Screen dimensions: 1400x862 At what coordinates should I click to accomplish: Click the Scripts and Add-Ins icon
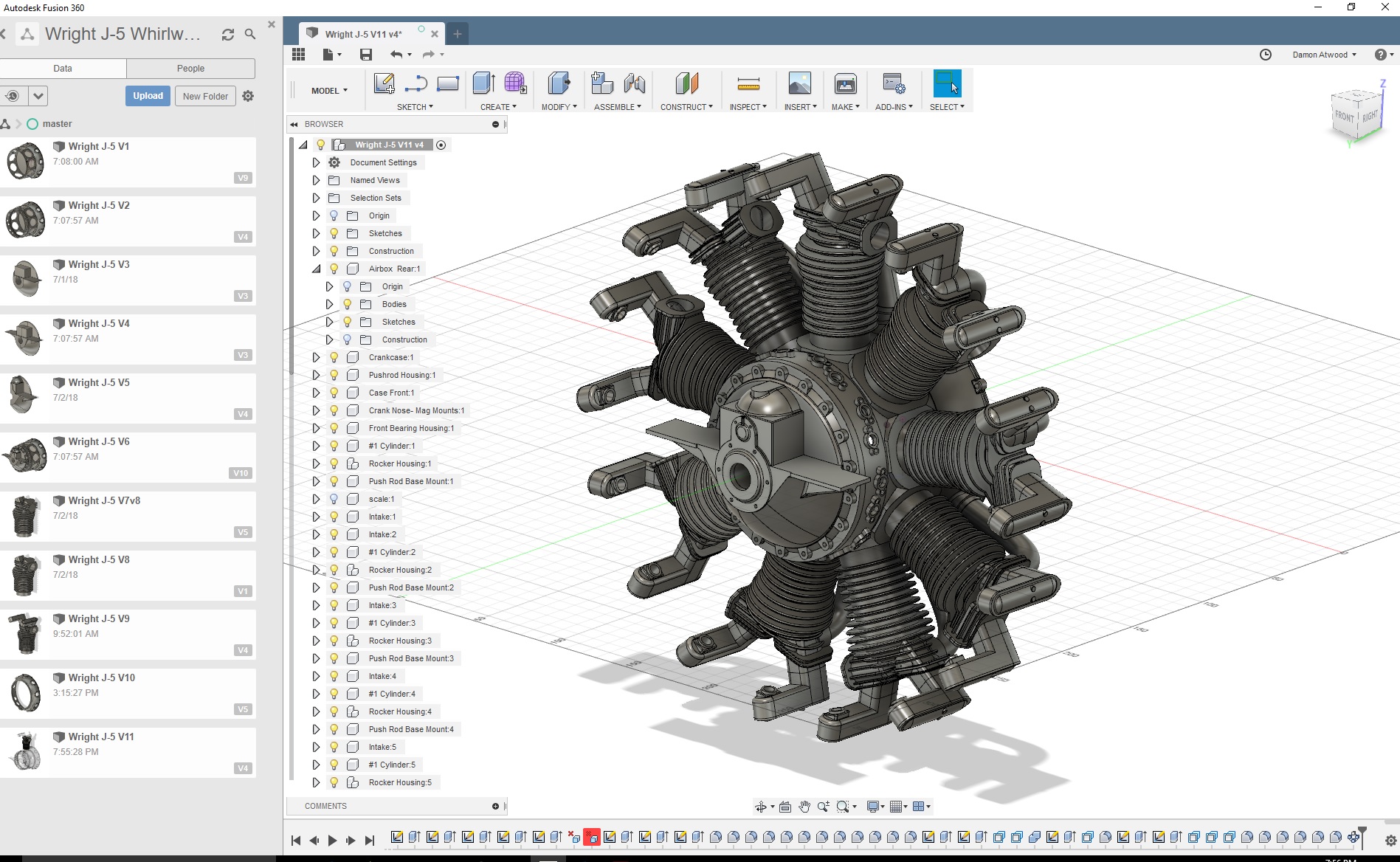pyautogui.click(x=894, y=83)
